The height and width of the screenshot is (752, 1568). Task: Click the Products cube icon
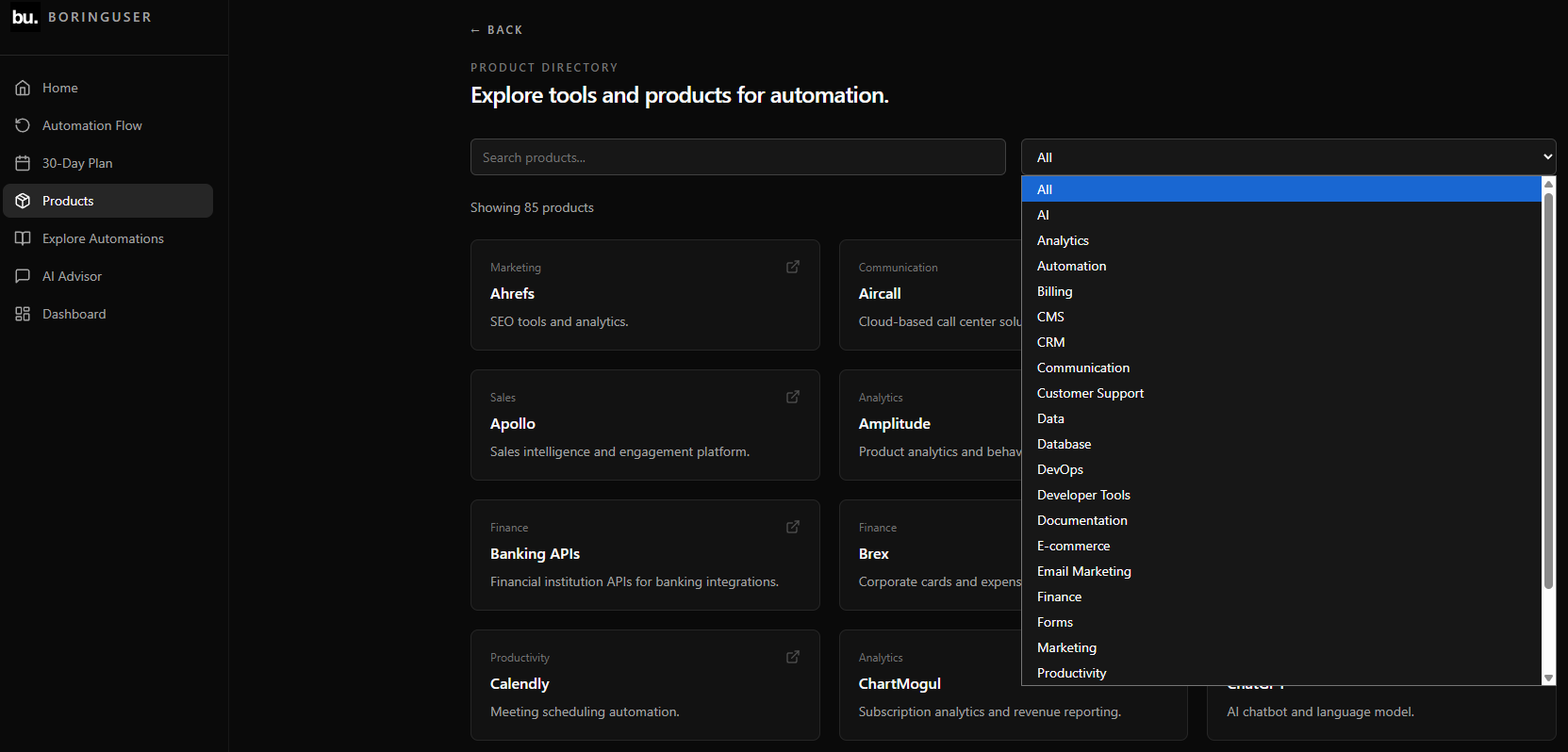(23, 201)
